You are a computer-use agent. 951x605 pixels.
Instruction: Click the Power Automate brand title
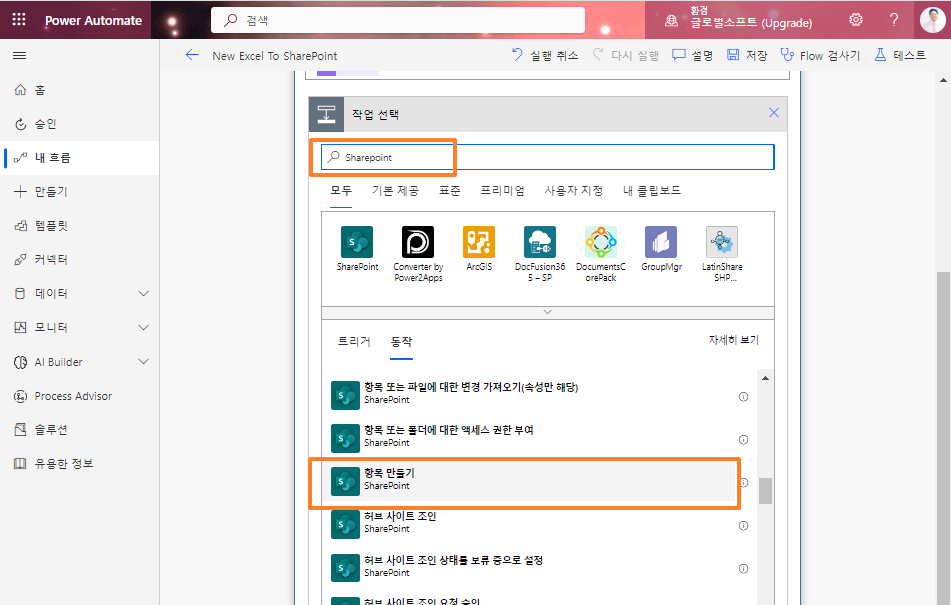(x=93, y=20)
